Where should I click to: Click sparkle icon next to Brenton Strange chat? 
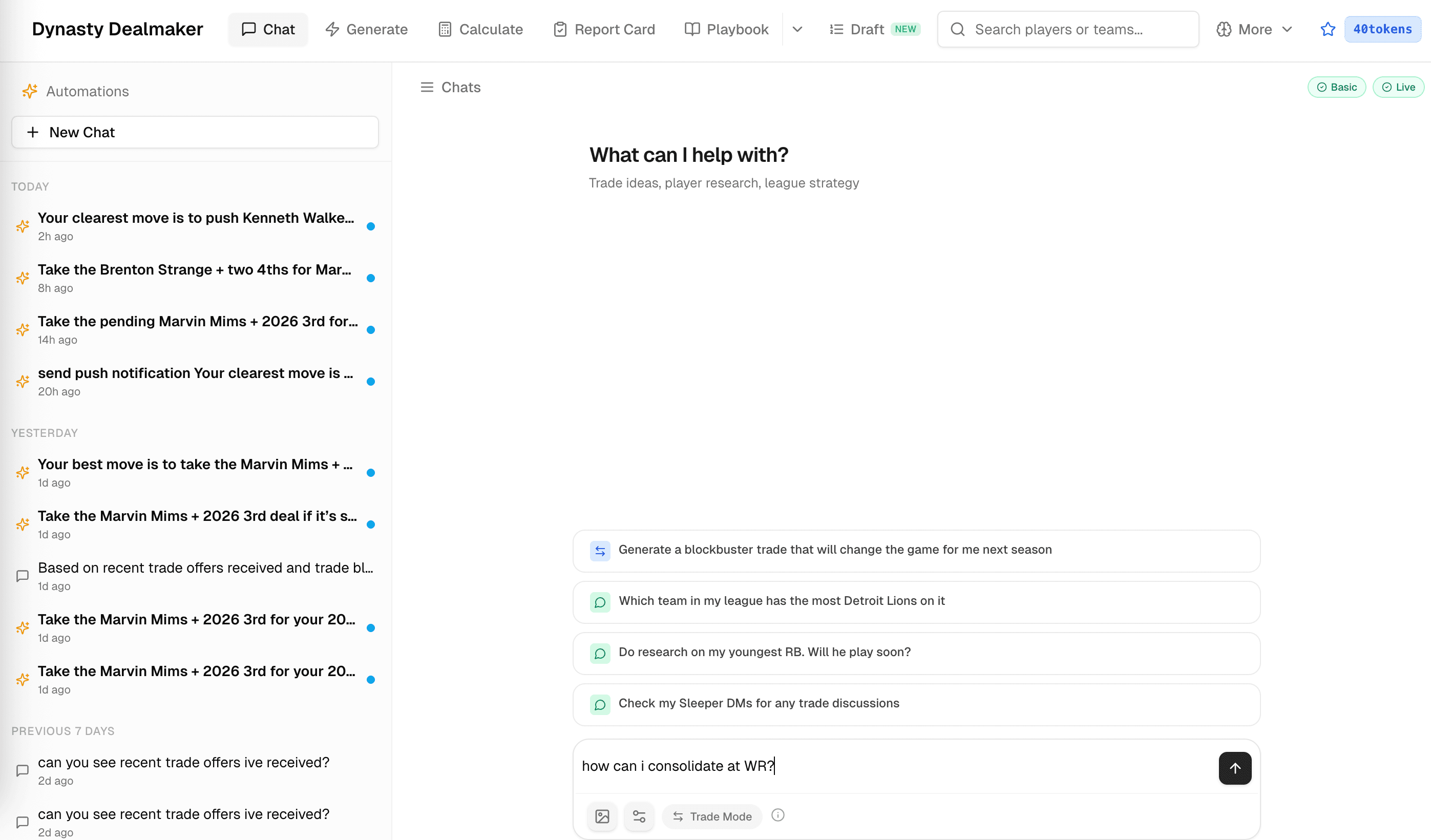pos(23,278)
